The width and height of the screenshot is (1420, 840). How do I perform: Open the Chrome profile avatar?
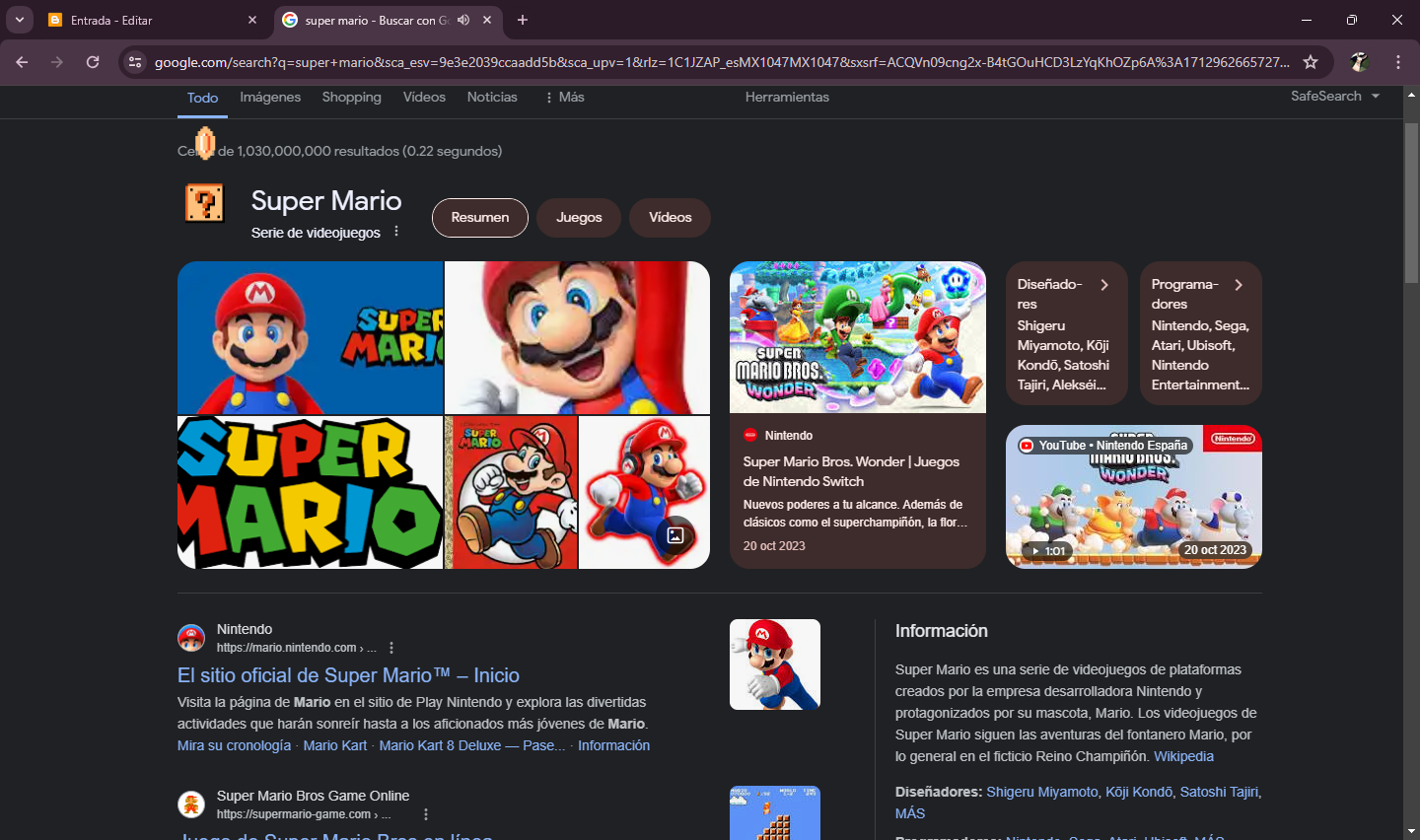[1359, 62]
